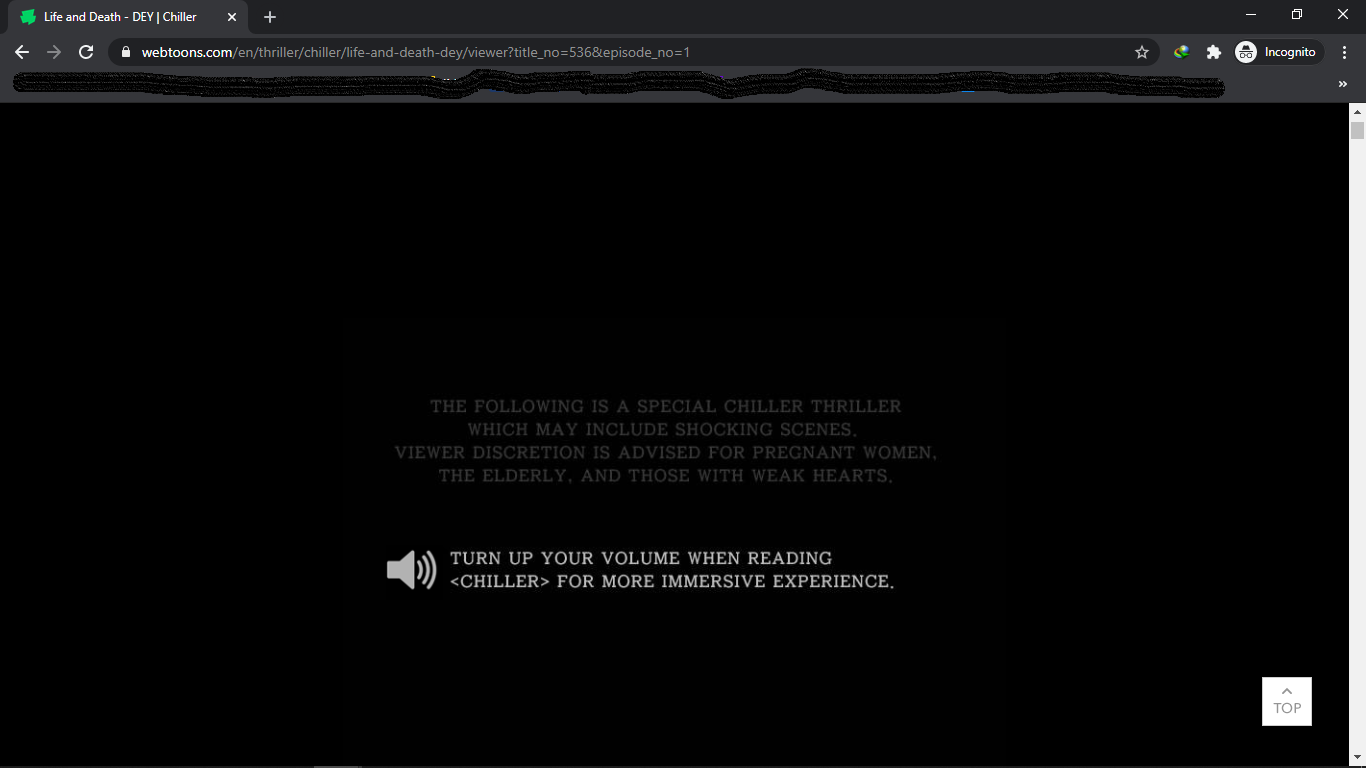The width and height of the screenshot is (1366, 768).
Task: Click the scrollbar down arrow
Action: point(1357,759)
